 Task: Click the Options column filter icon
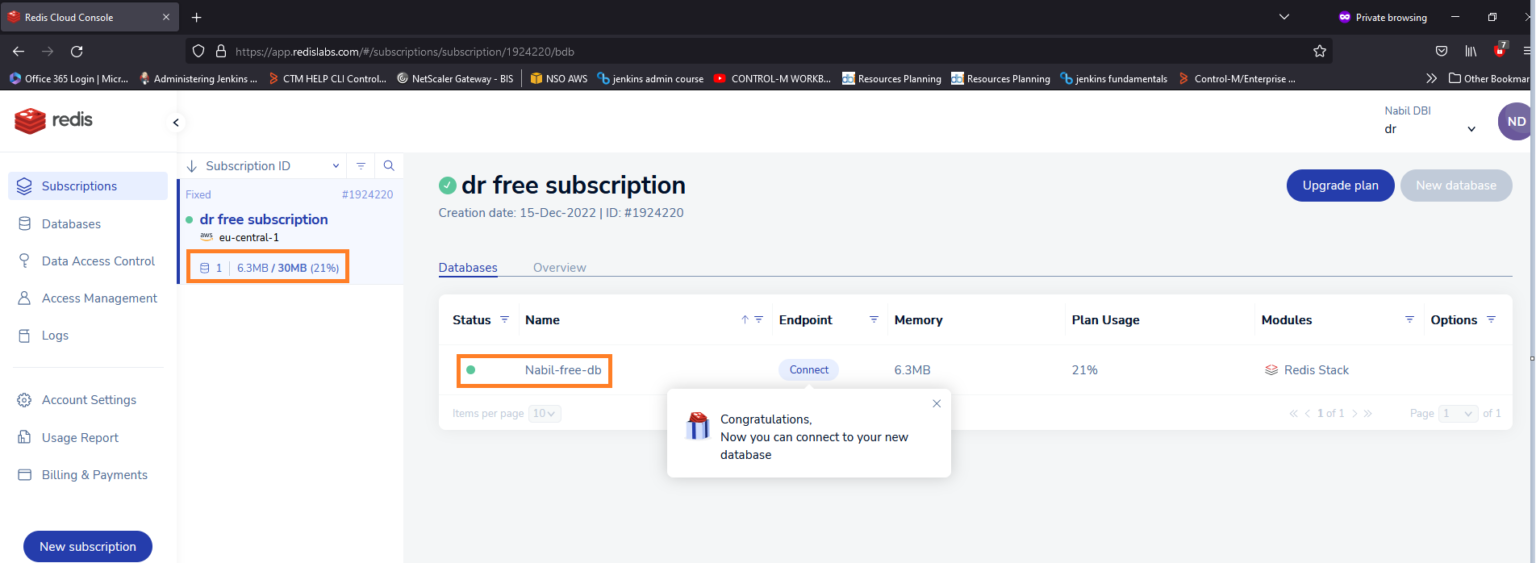[1491, 320]
